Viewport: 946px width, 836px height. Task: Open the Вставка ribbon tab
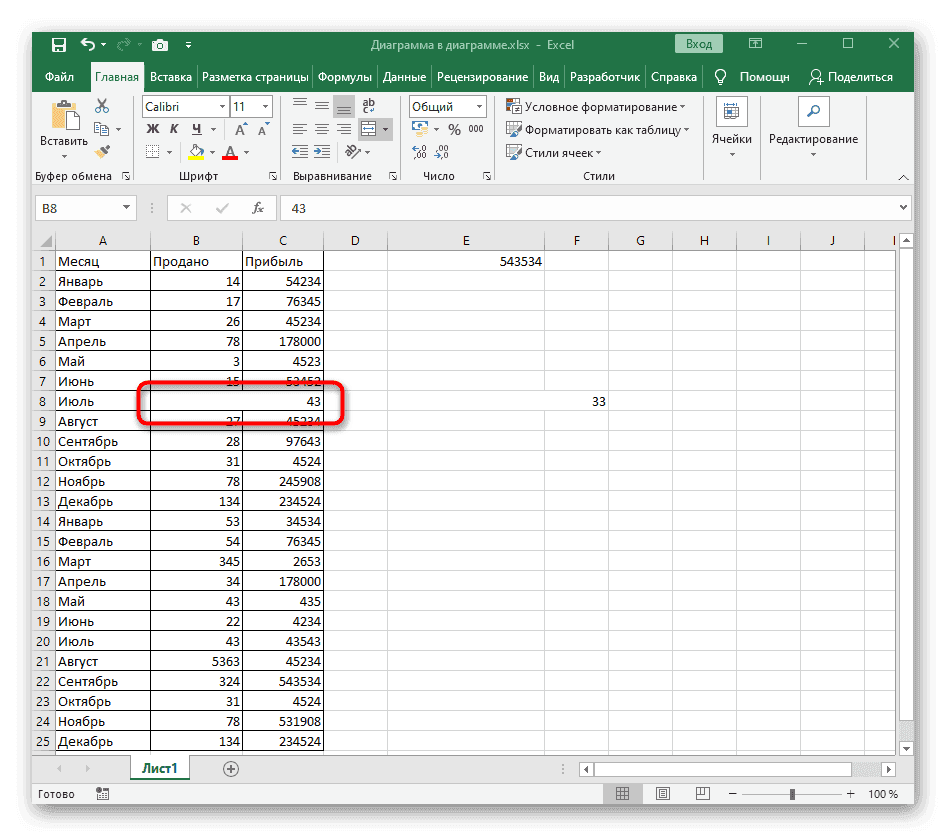pyautogui.click(x=171, y=77)
